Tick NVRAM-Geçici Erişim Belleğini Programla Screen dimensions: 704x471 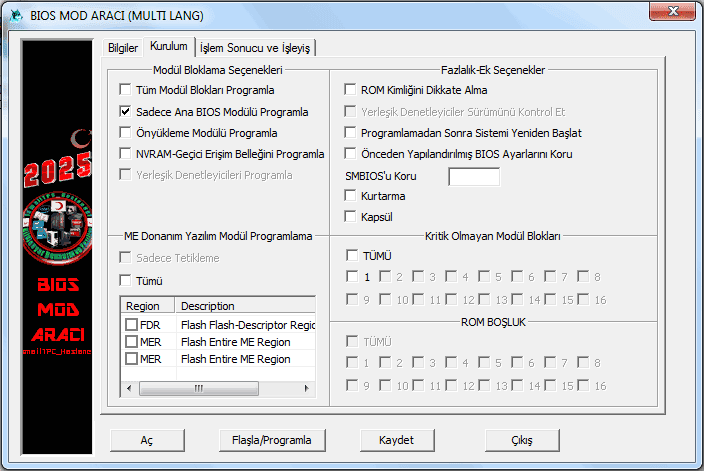click(126, 154)
